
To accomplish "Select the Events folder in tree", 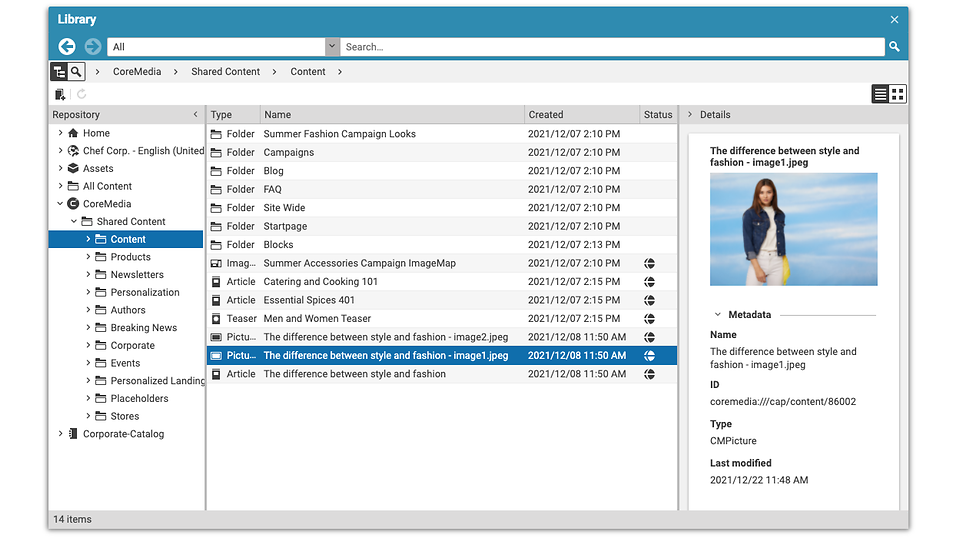I will click(126, 363).
